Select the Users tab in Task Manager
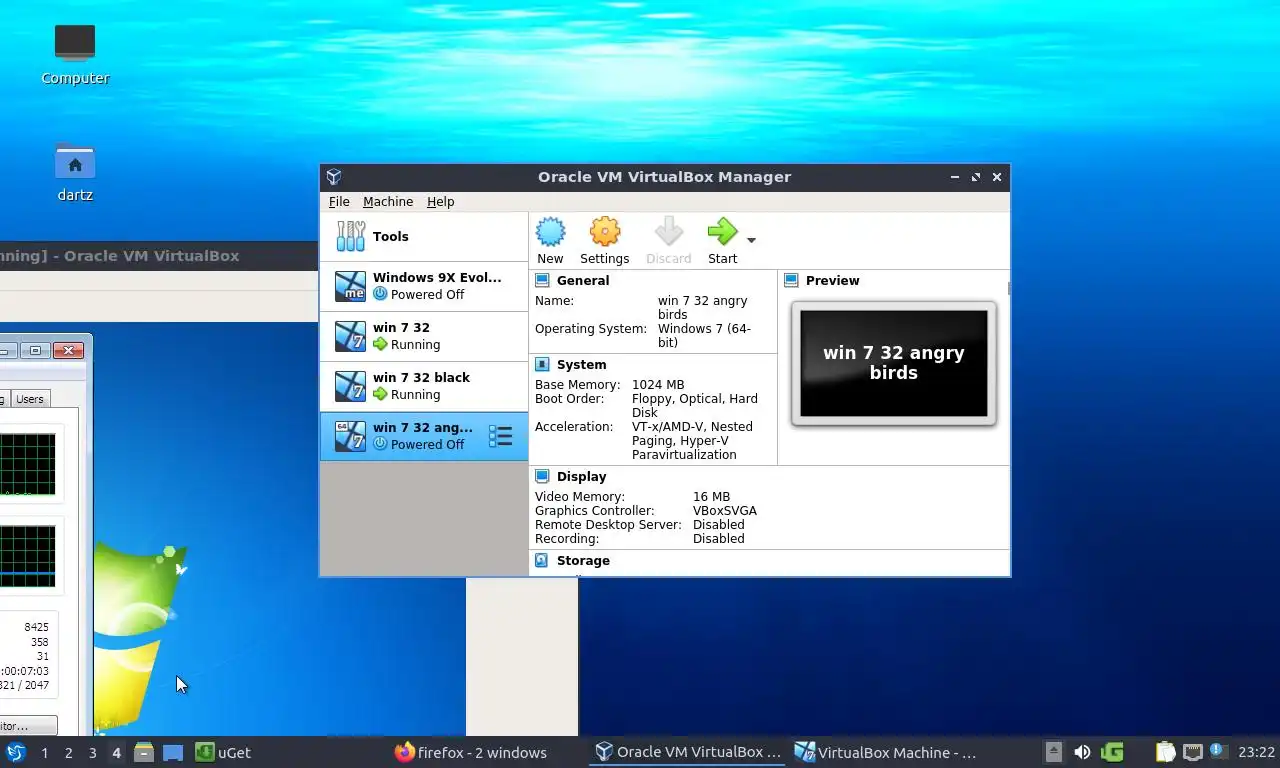Image resolution: width=1280 pixels, height=768 pixels. click(30, 399)
